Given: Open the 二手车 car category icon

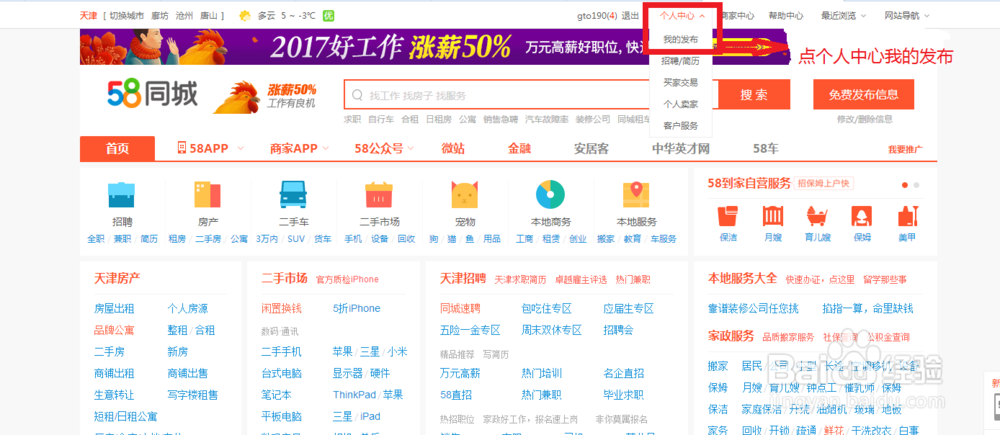Looking at the screenshot, I should pyautogui.click(x=293, y=195).
